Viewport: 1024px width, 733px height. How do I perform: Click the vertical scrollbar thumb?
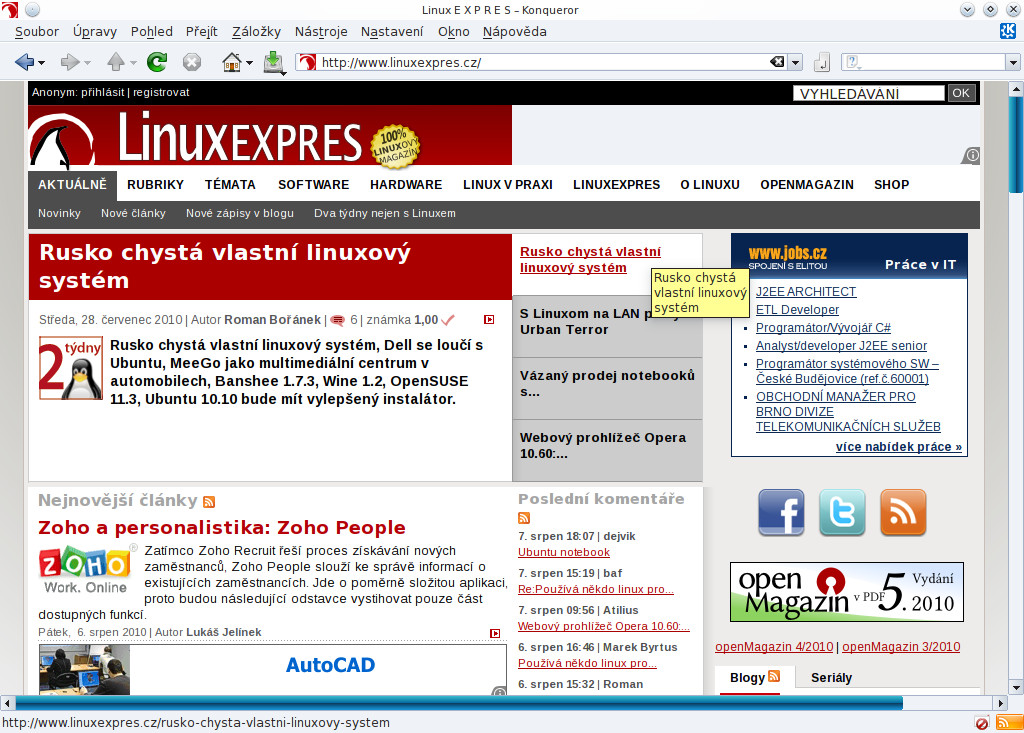click(1016, 144)
